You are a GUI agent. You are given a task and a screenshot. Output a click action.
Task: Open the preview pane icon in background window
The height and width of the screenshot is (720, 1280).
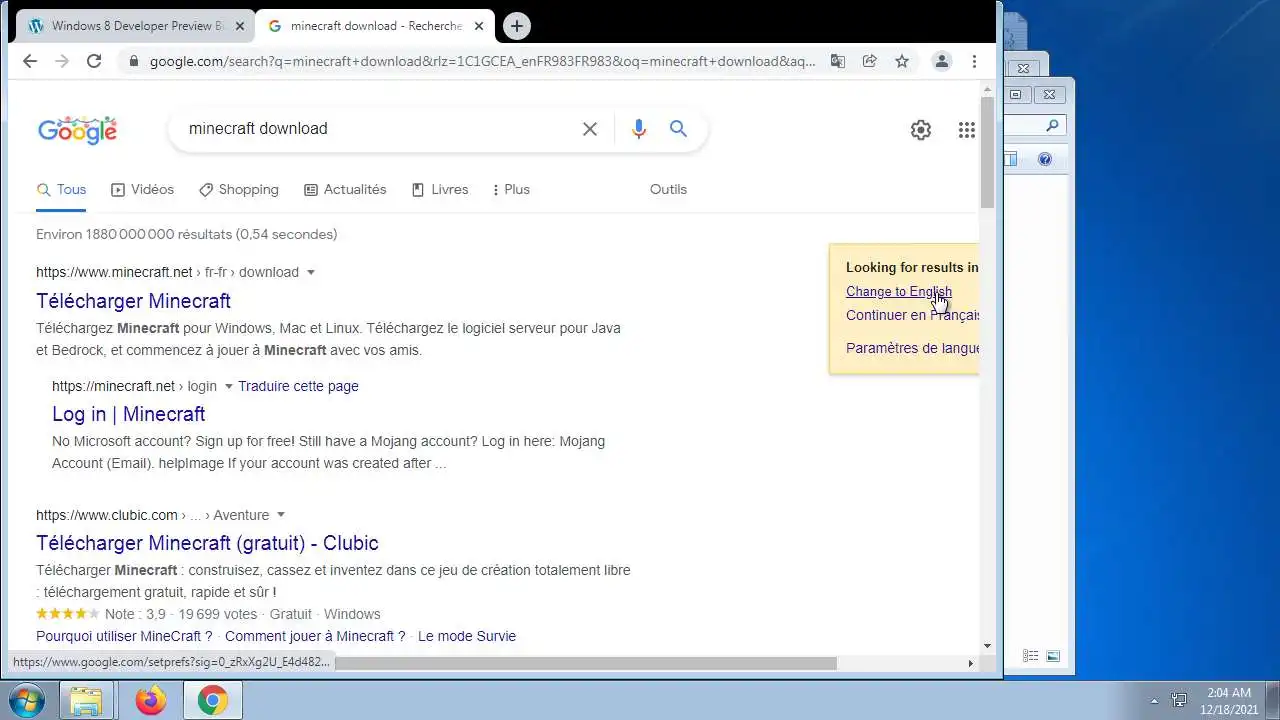[x=1011, y=159]
